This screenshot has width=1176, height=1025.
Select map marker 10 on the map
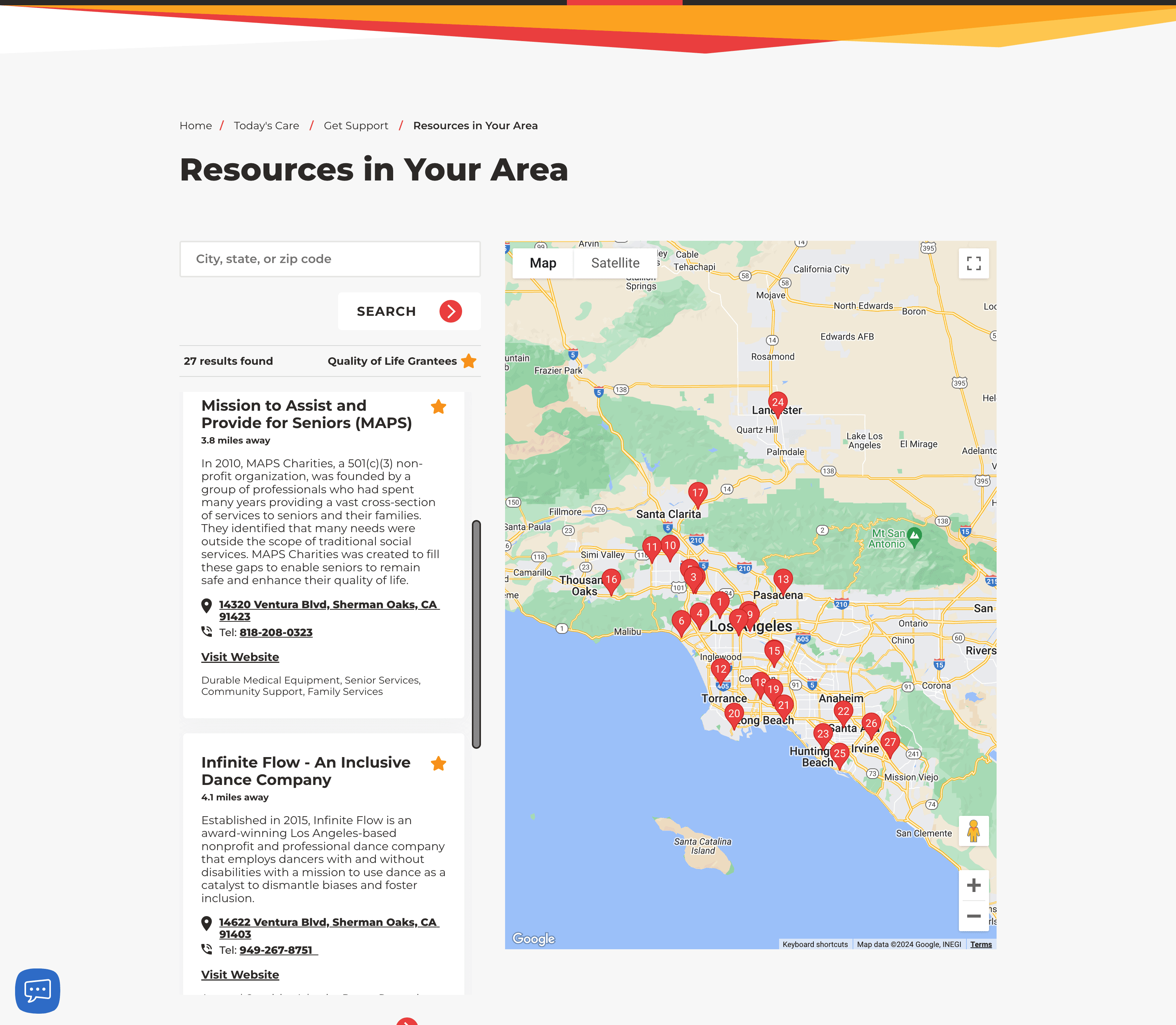pos(671,546)
